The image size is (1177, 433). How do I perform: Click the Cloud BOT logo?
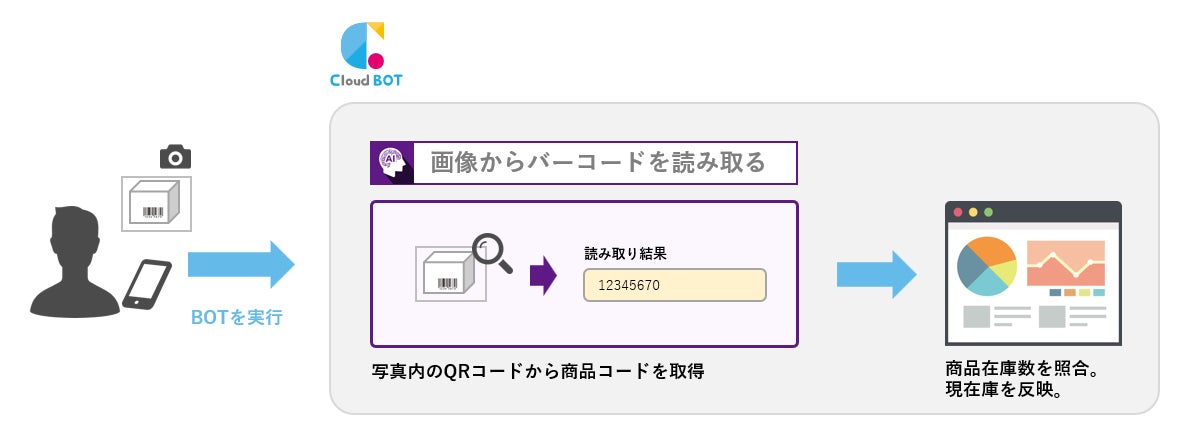pos(366,54)
